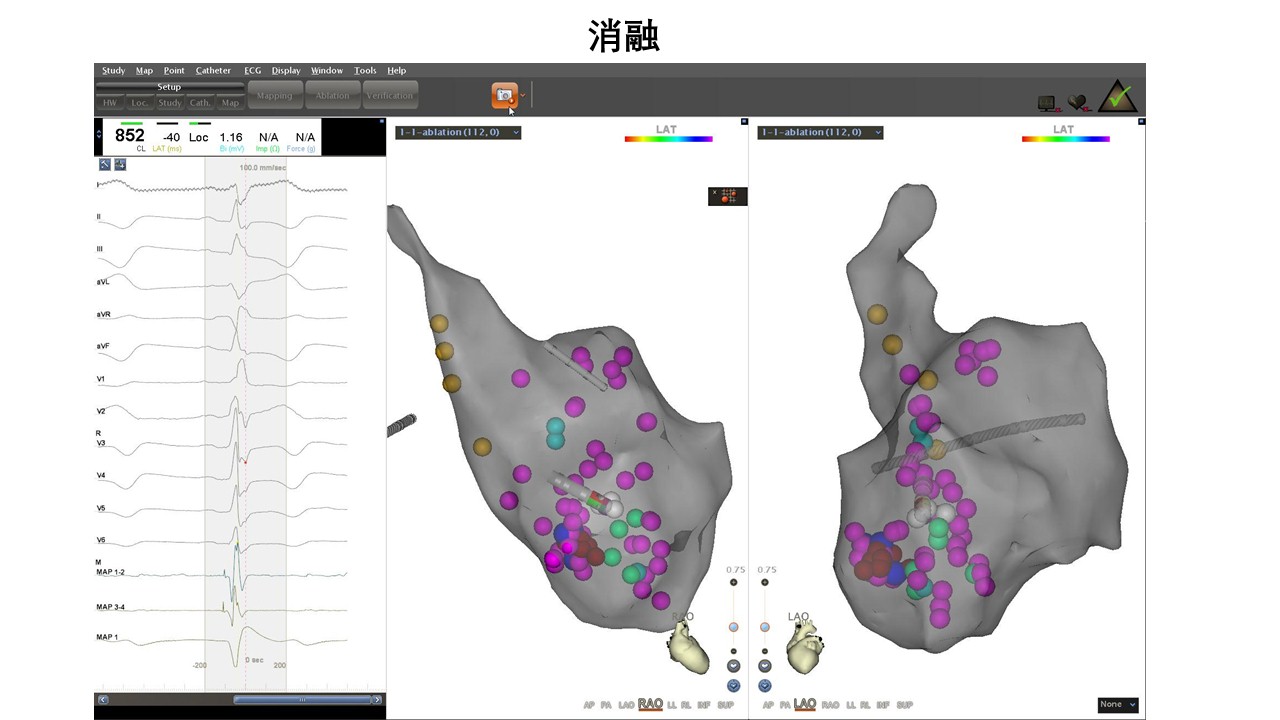
Task: Open the ECG menu
Action: pyautogui.click(x=253, y=71)
